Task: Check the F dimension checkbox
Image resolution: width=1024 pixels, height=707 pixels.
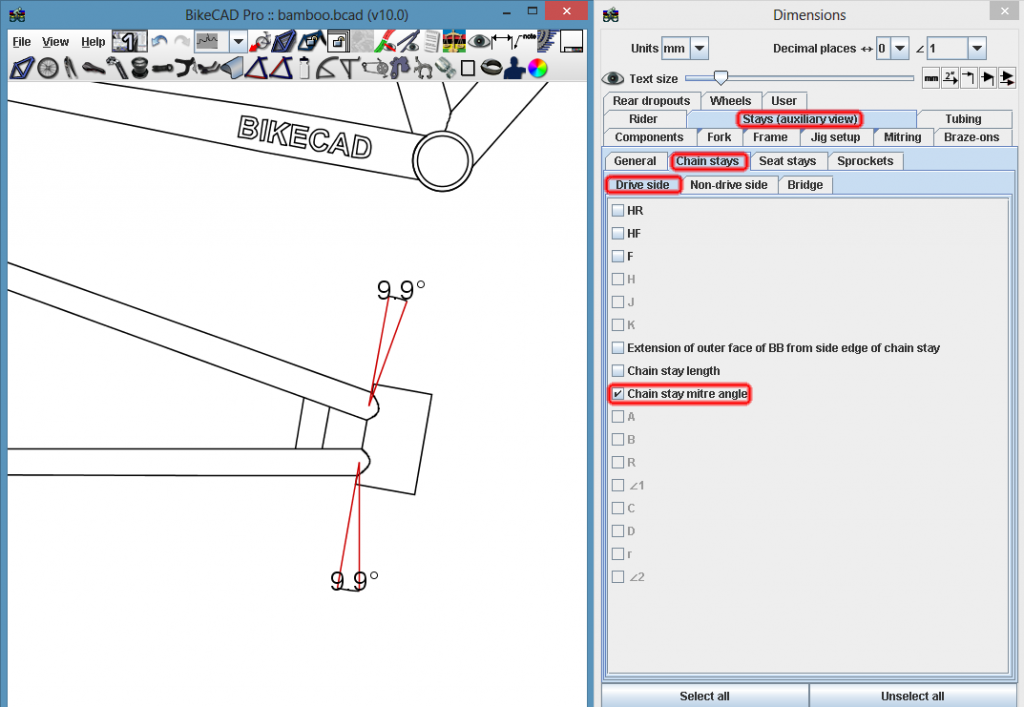Action: coord(618,256)
